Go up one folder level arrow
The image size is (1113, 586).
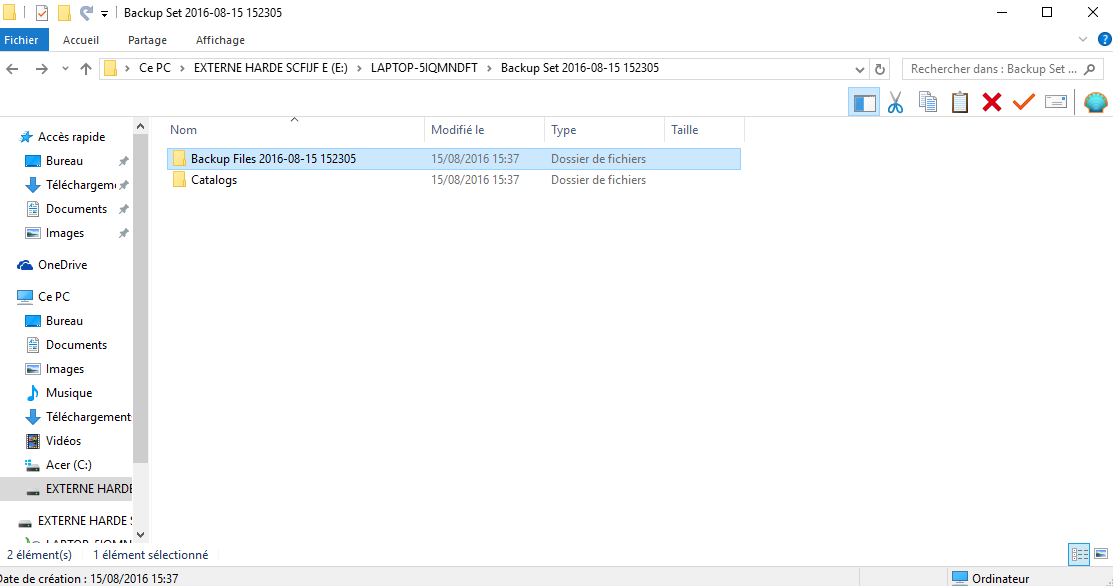coord(86,69)
